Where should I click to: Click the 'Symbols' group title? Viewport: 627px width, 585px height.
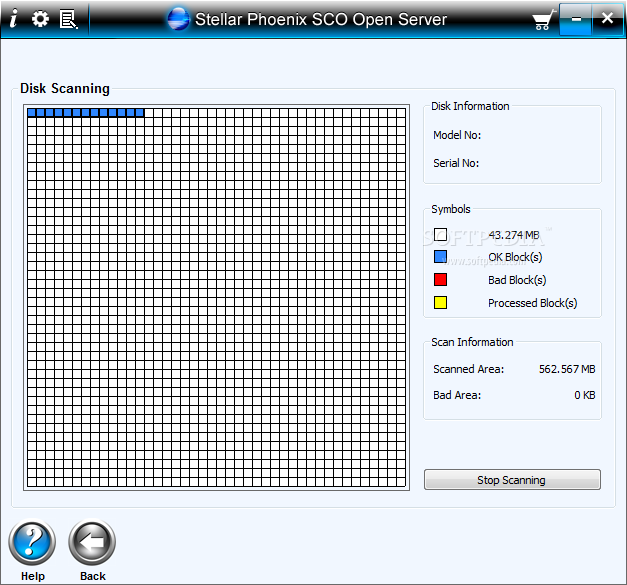(x=451, y=209)
